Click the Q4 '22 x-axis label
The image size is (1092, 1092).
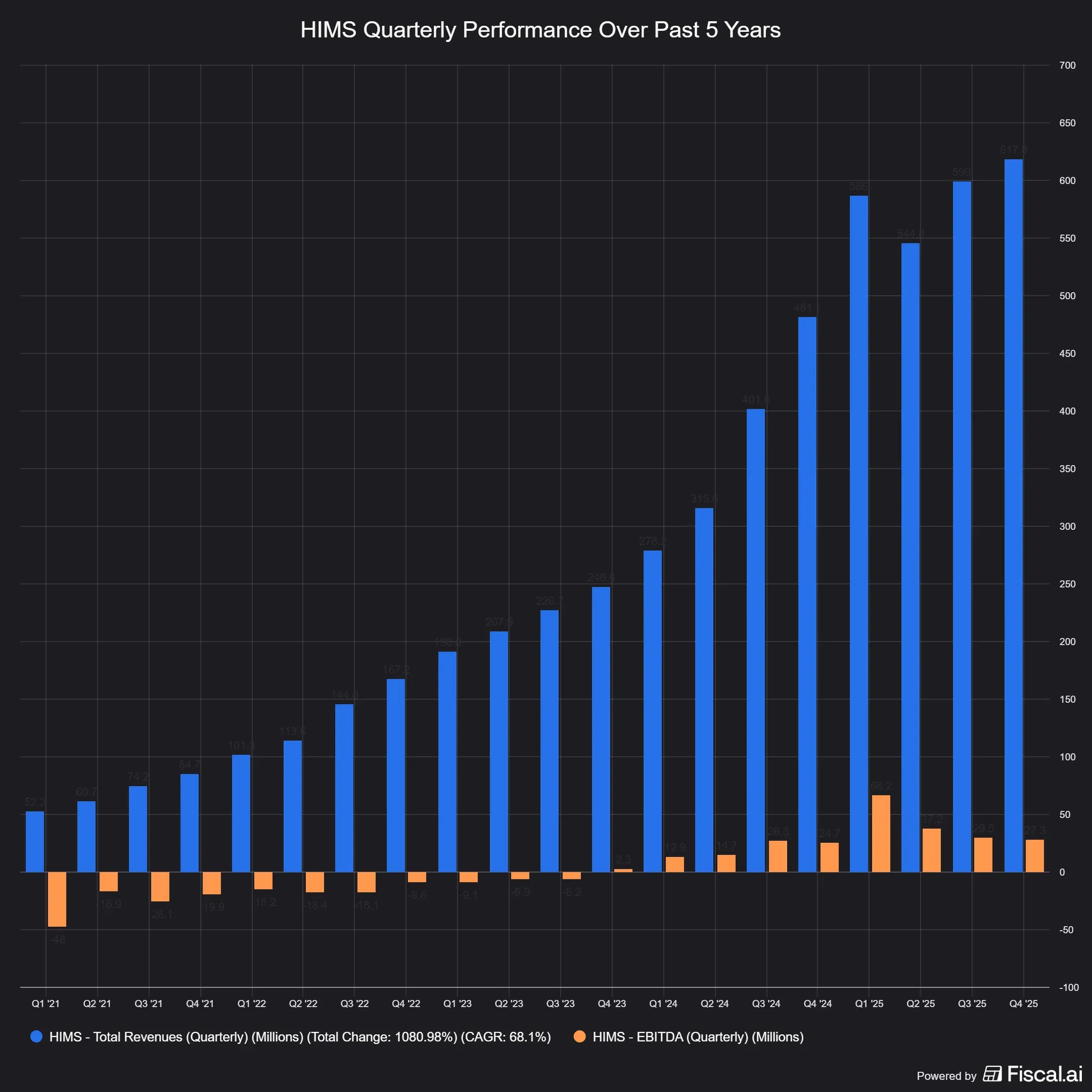pyautogui.click(x=406, y=1003)
